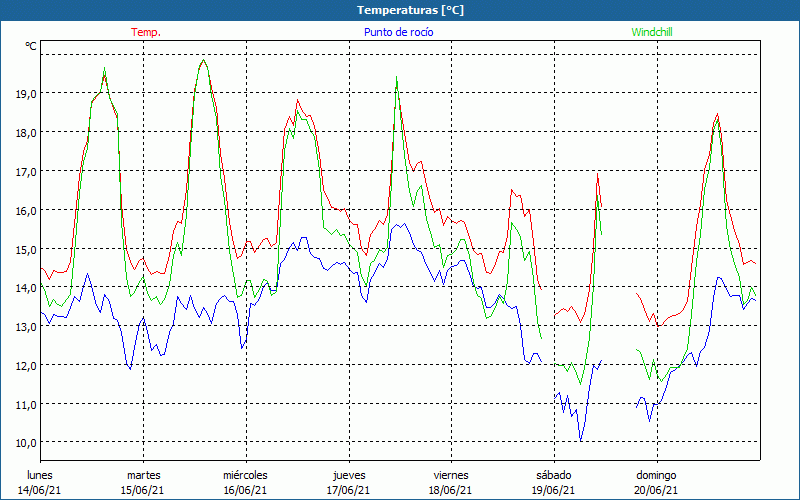Click the 15/06/21 date label
This screenshot has width=800, height=500.
(x=143, y=490)
